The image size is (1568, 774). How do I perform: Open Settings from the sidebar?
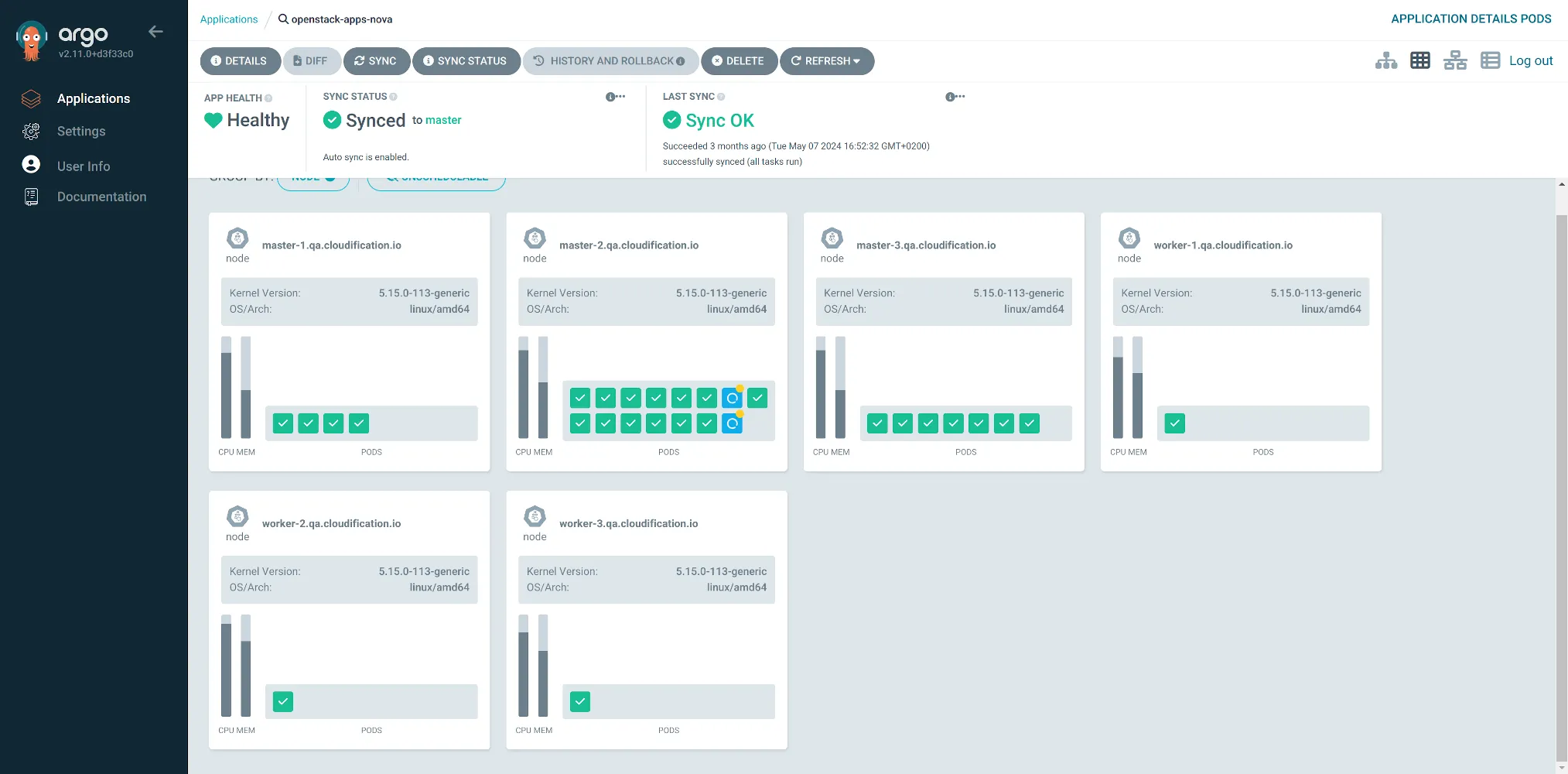80,131
